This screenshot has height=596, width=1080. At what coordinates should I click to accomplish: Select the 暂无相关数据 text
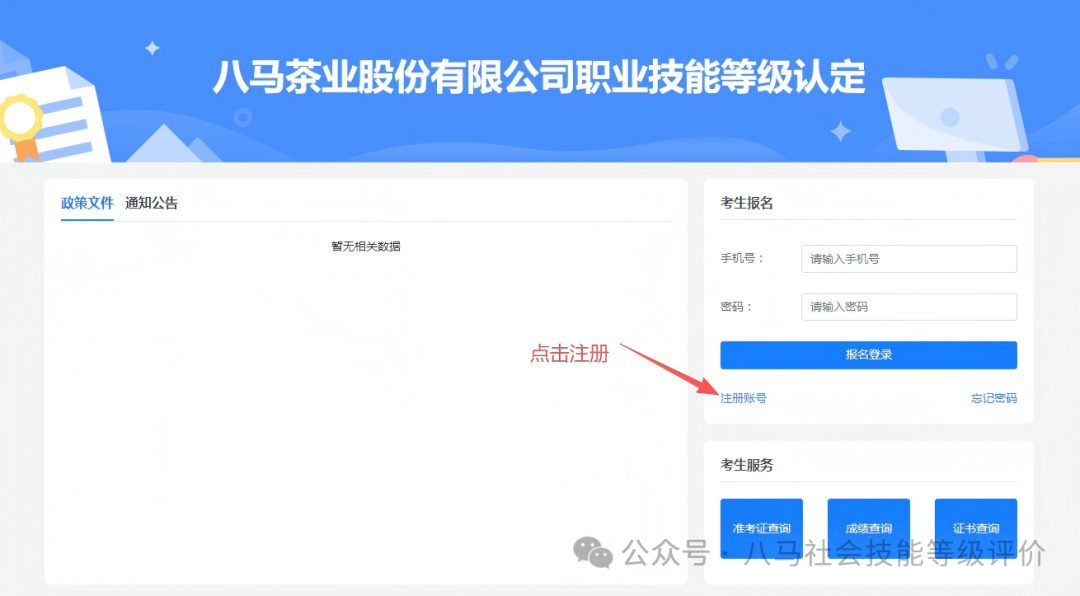(366, 247)
